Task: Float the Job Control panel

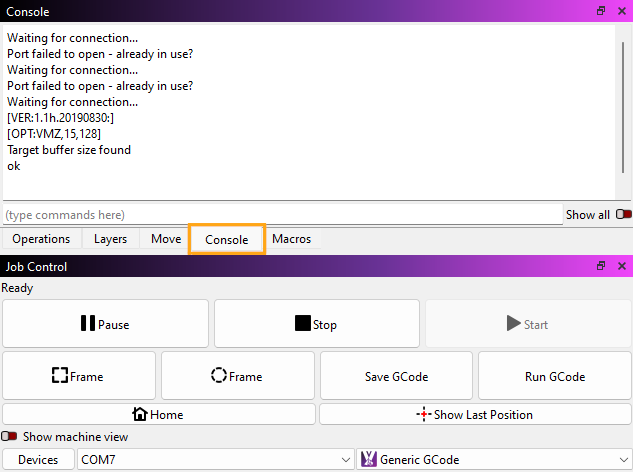Action: [601, 267]
